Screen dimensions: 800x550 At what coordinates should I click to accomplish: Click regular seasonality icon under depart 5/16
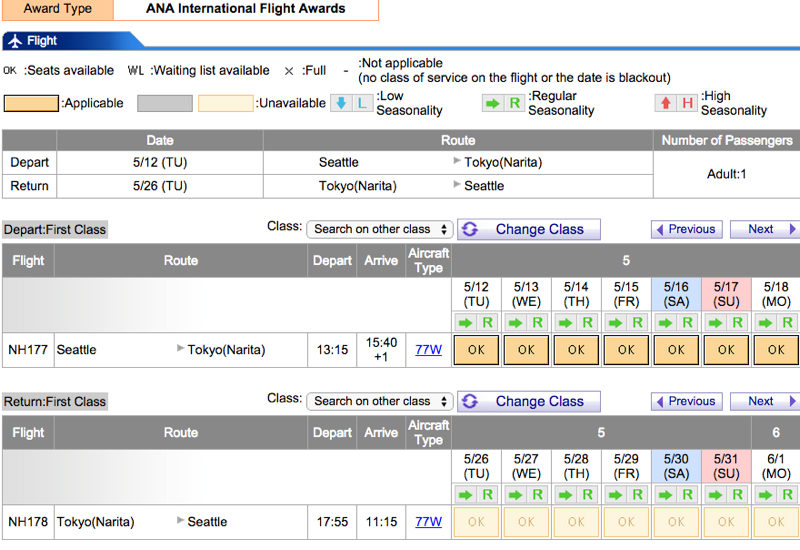(x=676, y=322)
